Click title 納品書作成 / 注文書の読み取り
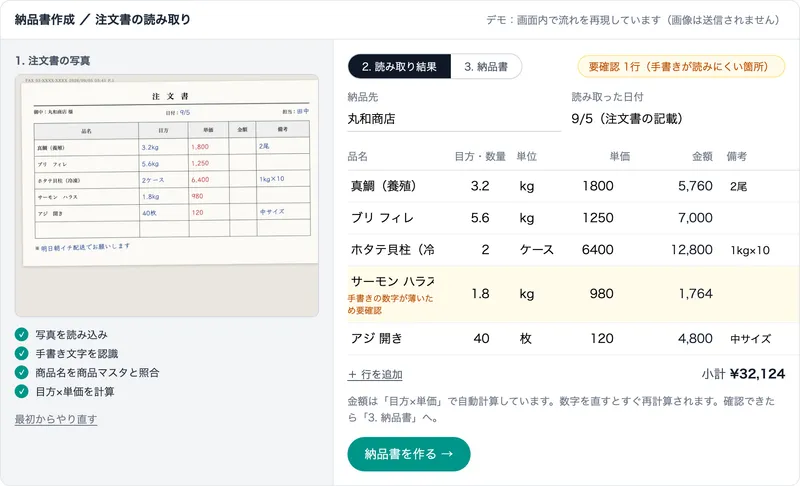Image resolution: width=800 pixels, height=486 pixels. (x=103, y=19)
